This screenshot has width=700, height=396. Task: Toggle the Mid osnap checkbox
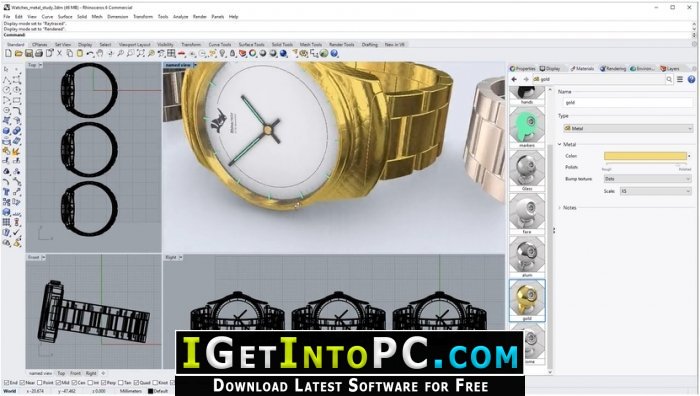59,383
